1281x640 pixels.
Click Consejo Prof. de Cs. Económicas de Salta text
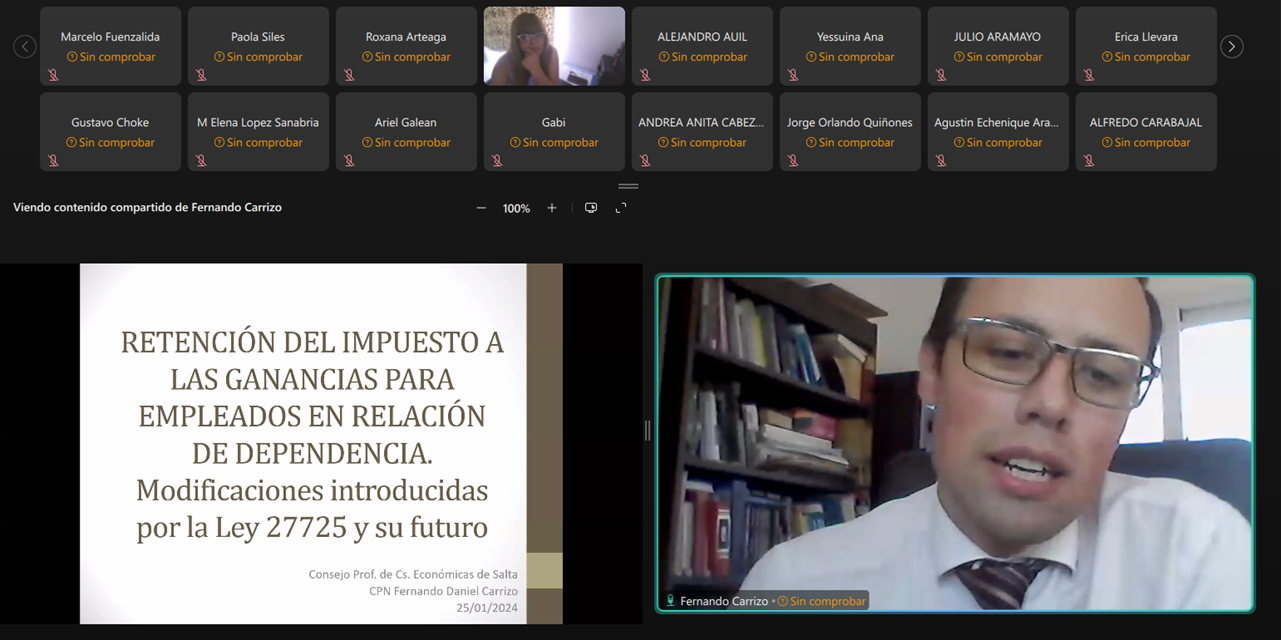[x=414, y=574]
